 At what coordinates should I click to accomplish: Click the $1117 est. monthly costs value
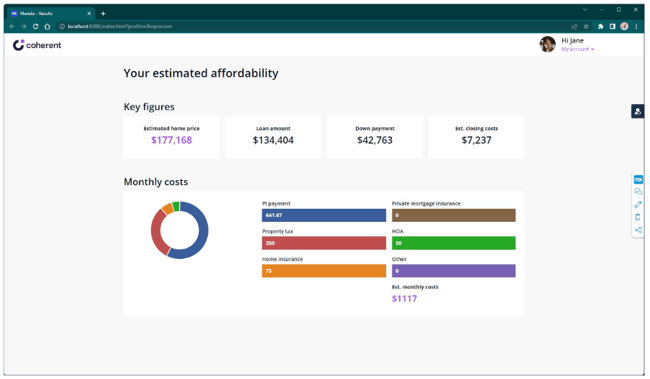404,299
